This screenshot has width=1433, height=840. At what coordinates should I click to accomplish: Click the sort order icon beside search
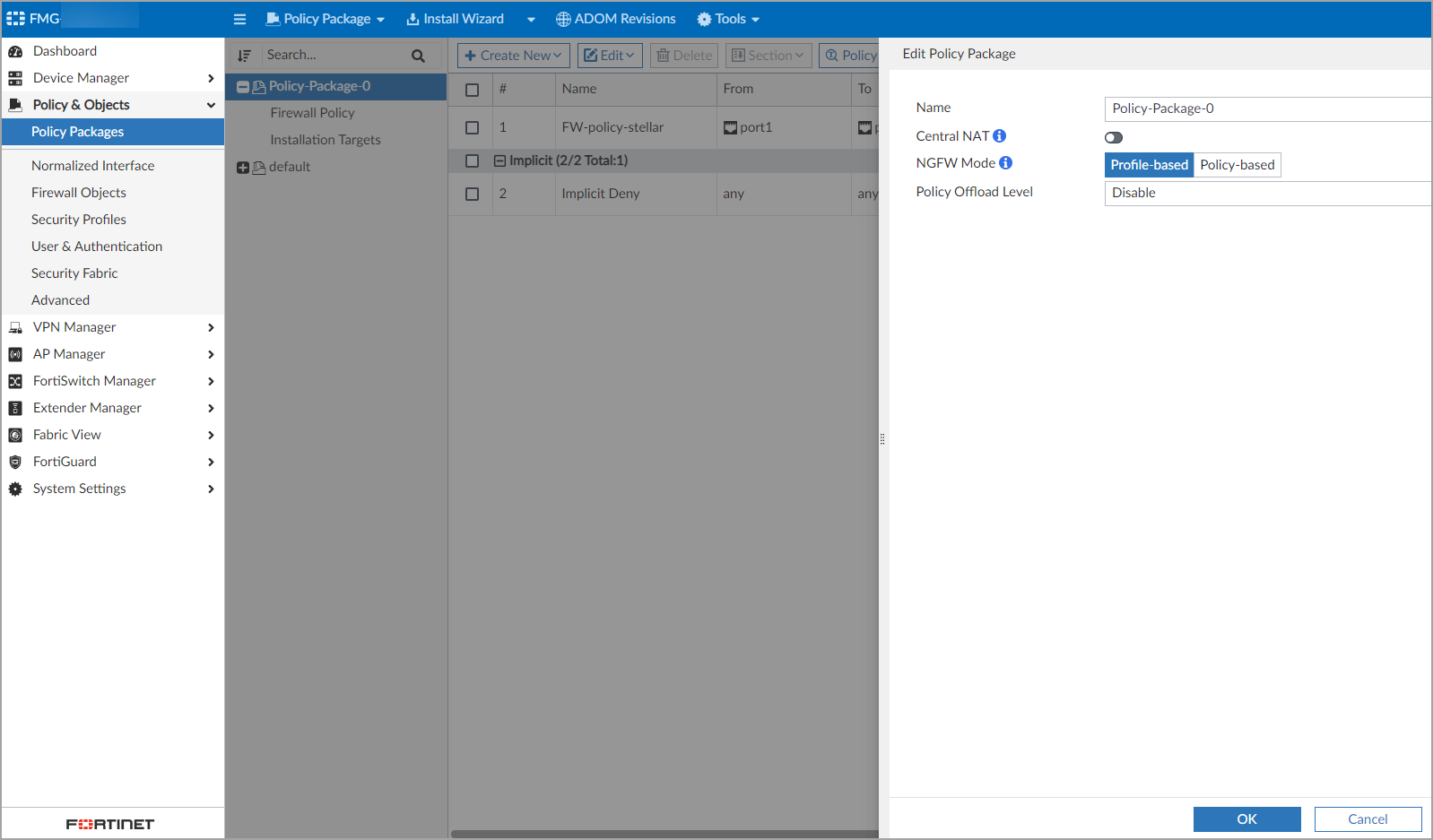244,56
